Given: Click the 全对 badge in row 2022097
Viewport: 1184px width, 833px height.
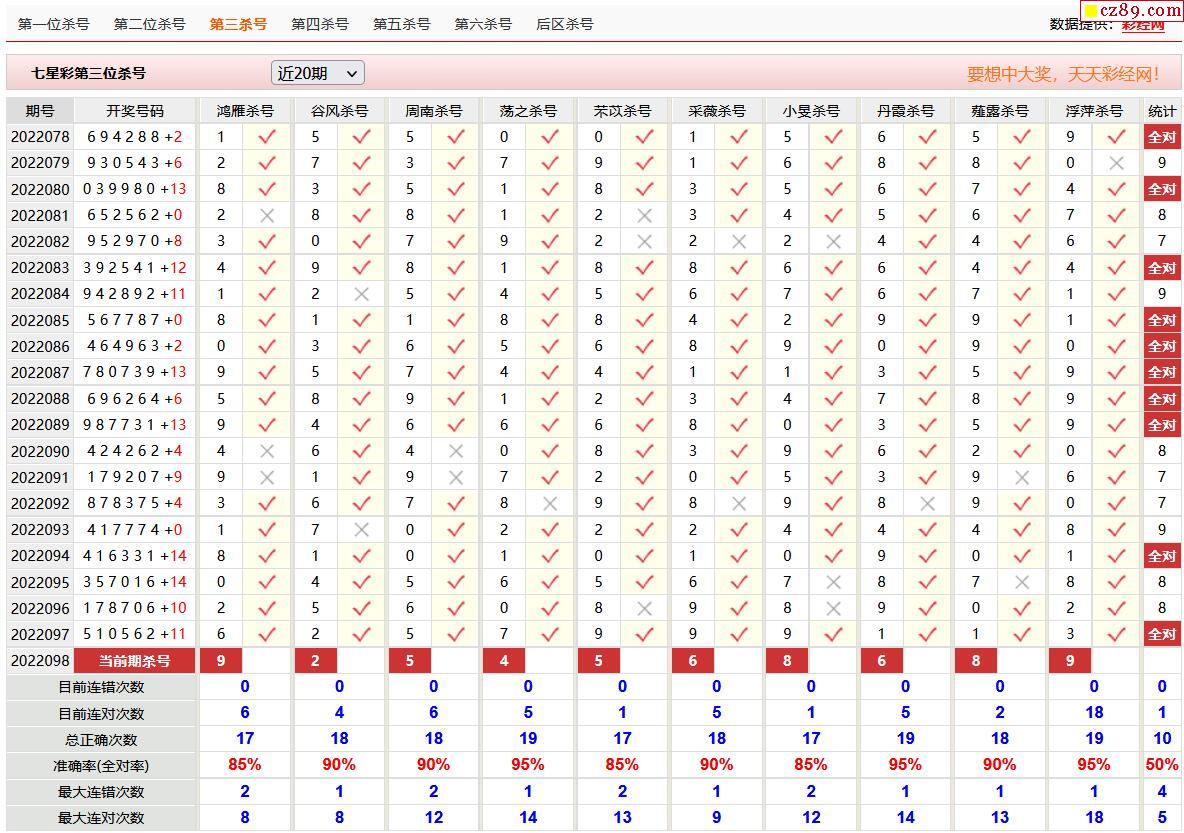Looking at the screenshot, I should click(x=1162, y=634).
